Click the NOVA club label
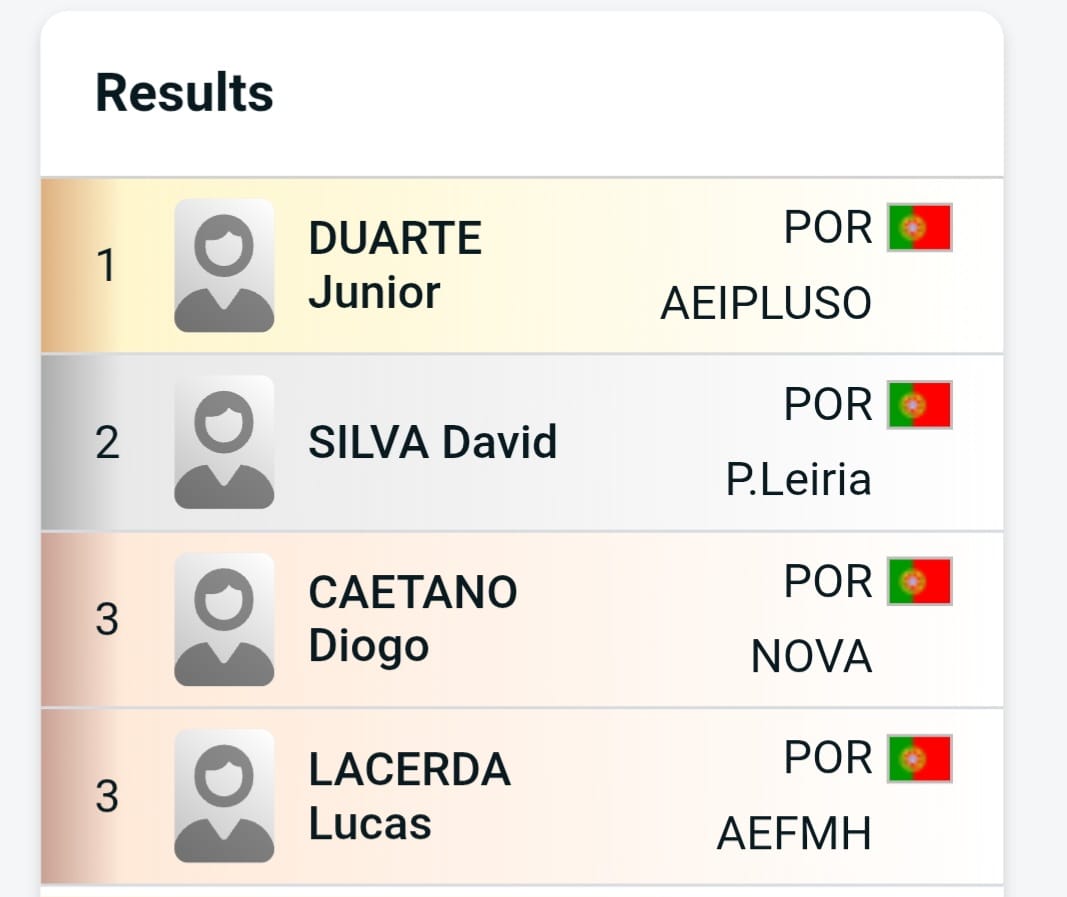 (811, 658)
